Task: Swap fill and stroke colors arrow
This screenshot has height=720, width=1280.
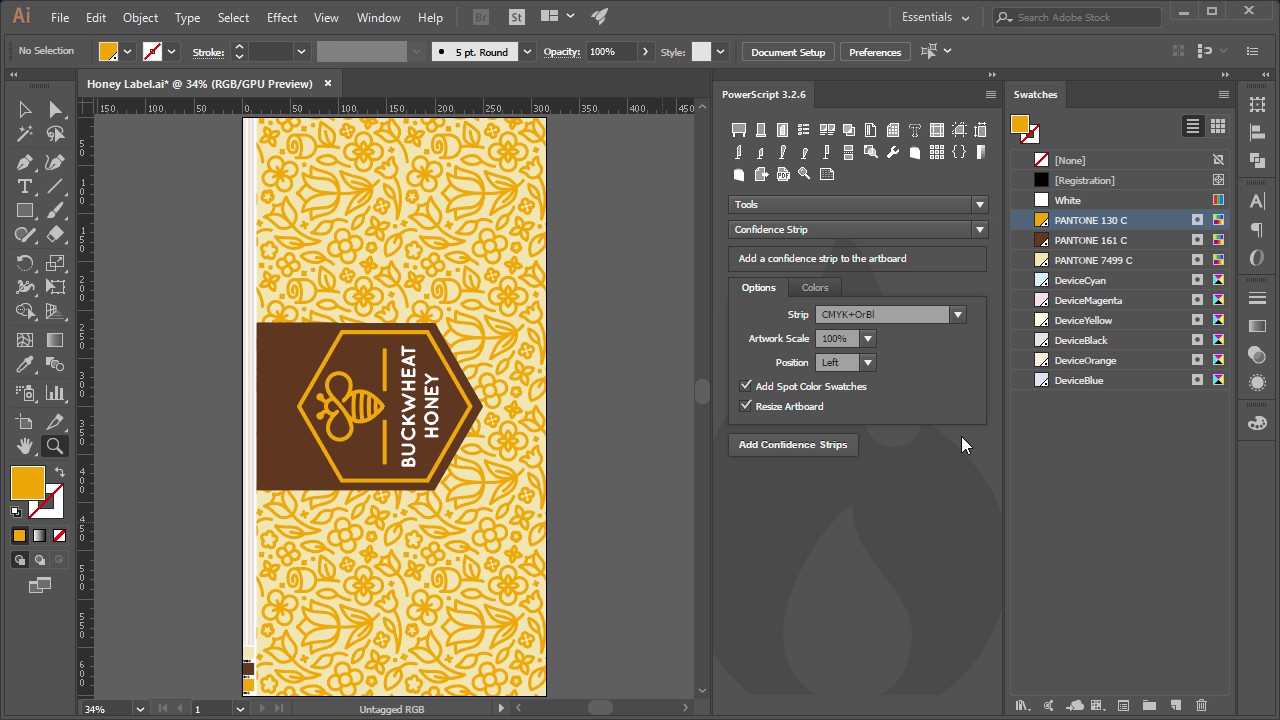Action: [x=60, y=472]
